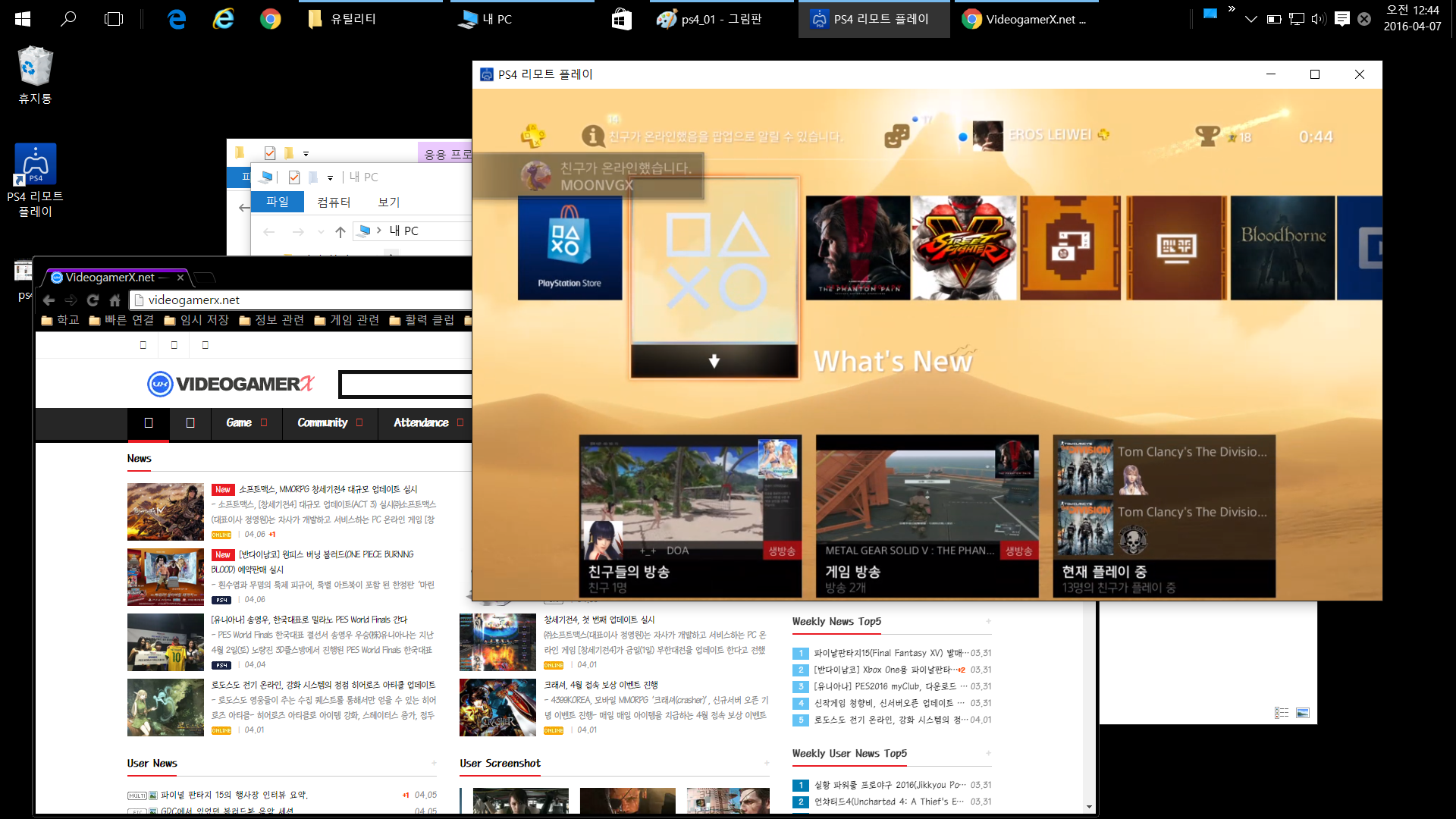Switch to thumbnail view in Explorer corner
This screenshot has width=1456, height=819.
pos(1303,713)
